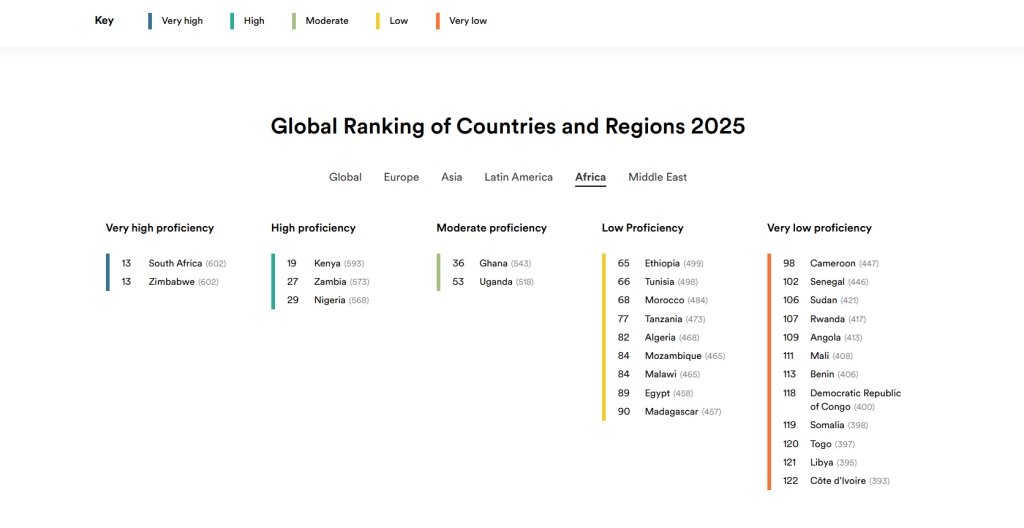Select Ghana in Moderate proficiency list
This screenshot has height=528, width=1024.
(493, 263)
